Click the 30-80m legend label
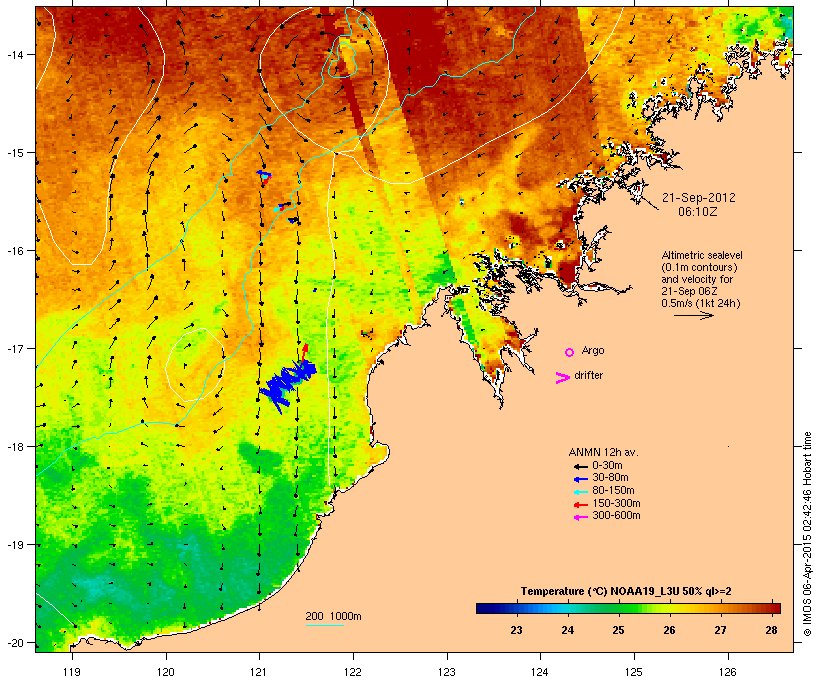Image resolution: width=820 pixels, height=680 pixels. [x=610, y=478]
